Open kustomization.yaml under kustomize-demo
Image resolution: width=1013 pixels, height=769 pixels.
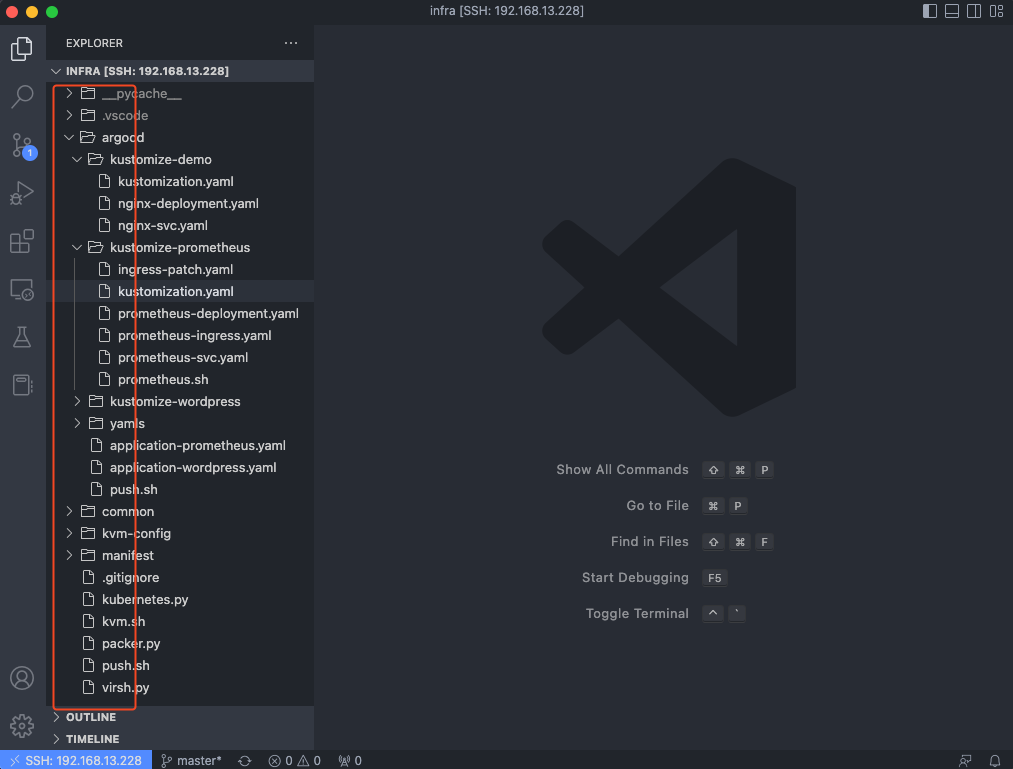[180, 182]
